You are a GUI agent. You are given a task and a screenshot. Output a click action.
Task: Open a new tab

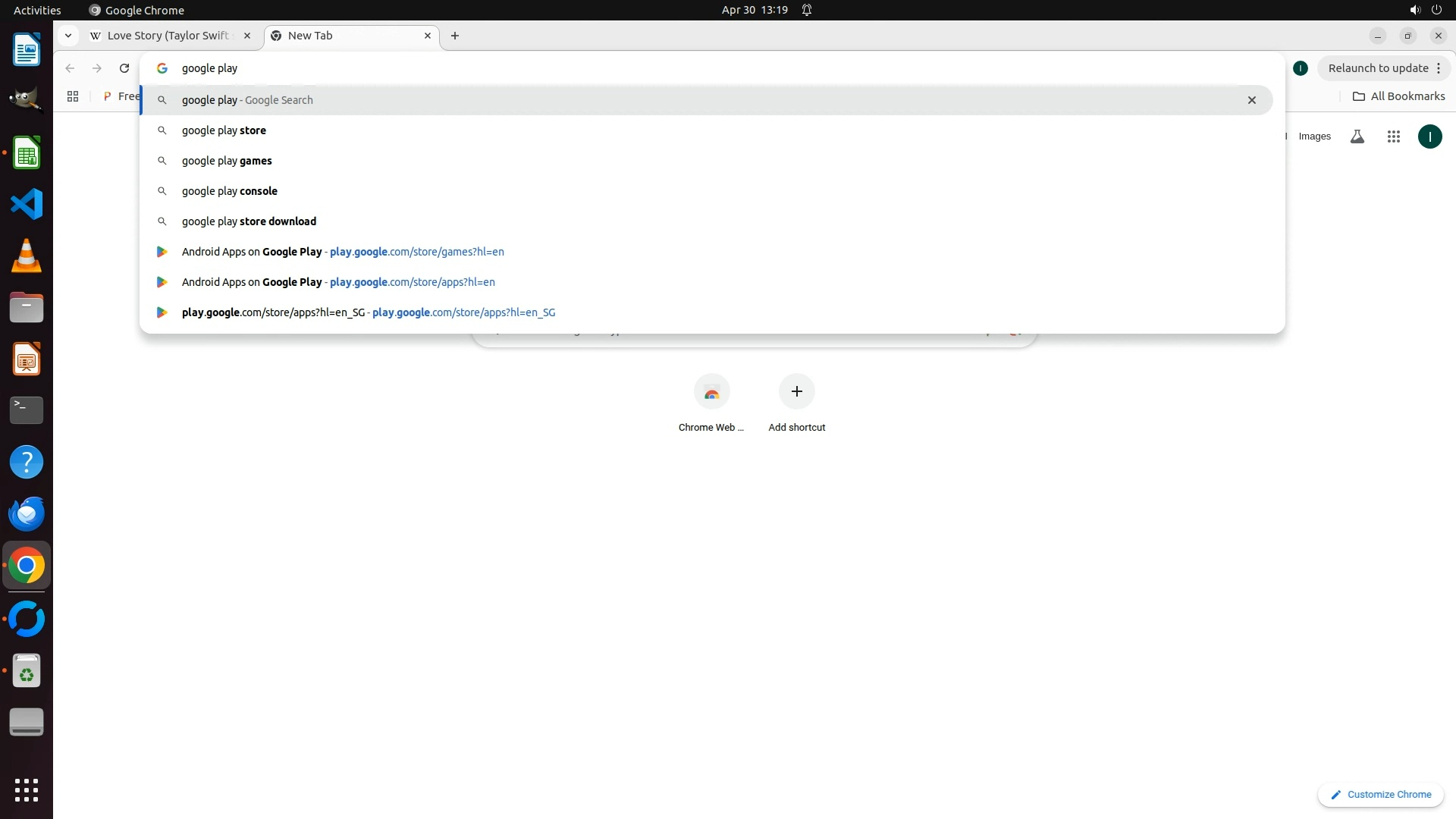pyautogui.click(x=455, y=36)
